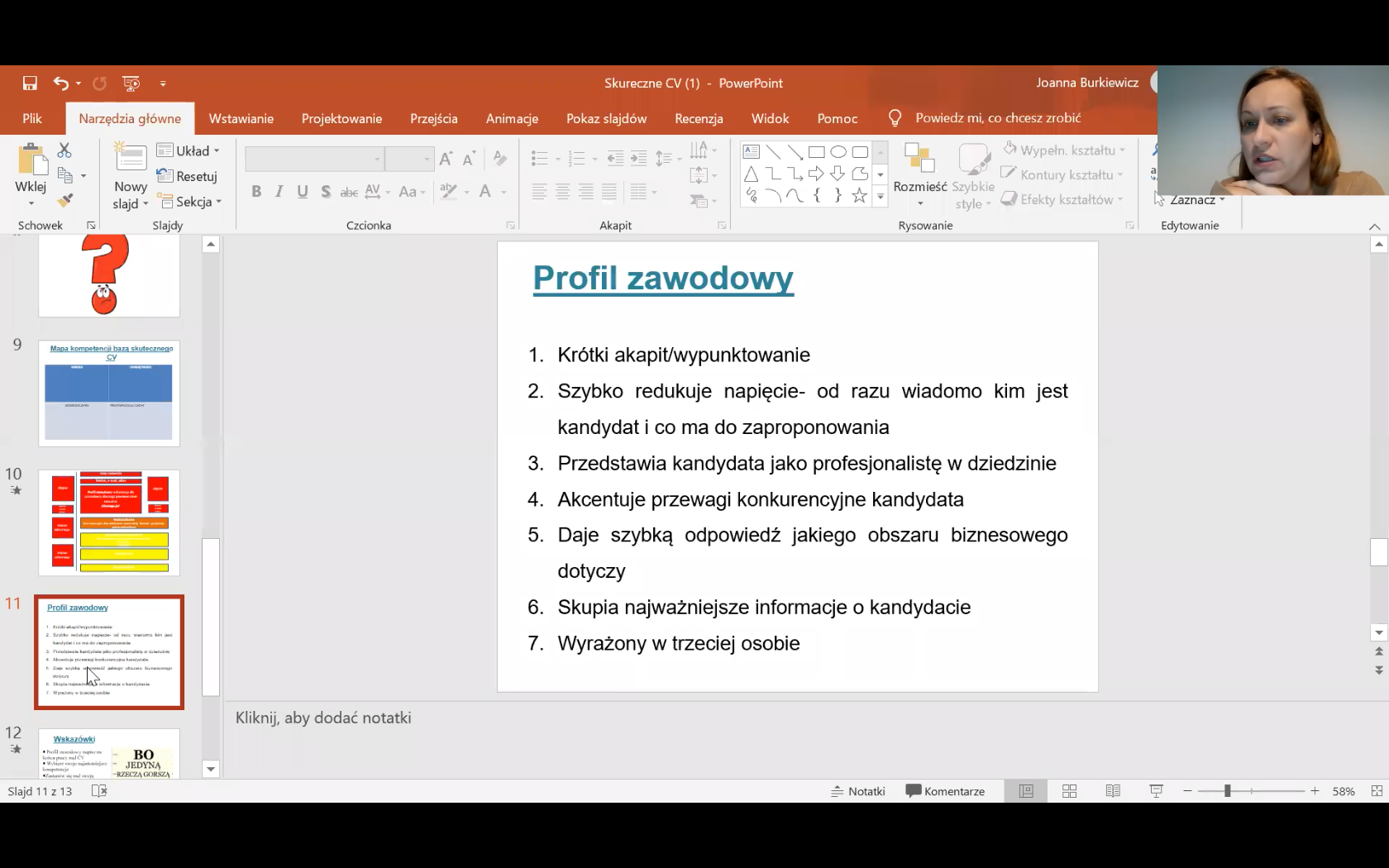Click Nowy slajd button
Image resolution: width=1389 pixels, height=868 pixels.
click(131, 177)
